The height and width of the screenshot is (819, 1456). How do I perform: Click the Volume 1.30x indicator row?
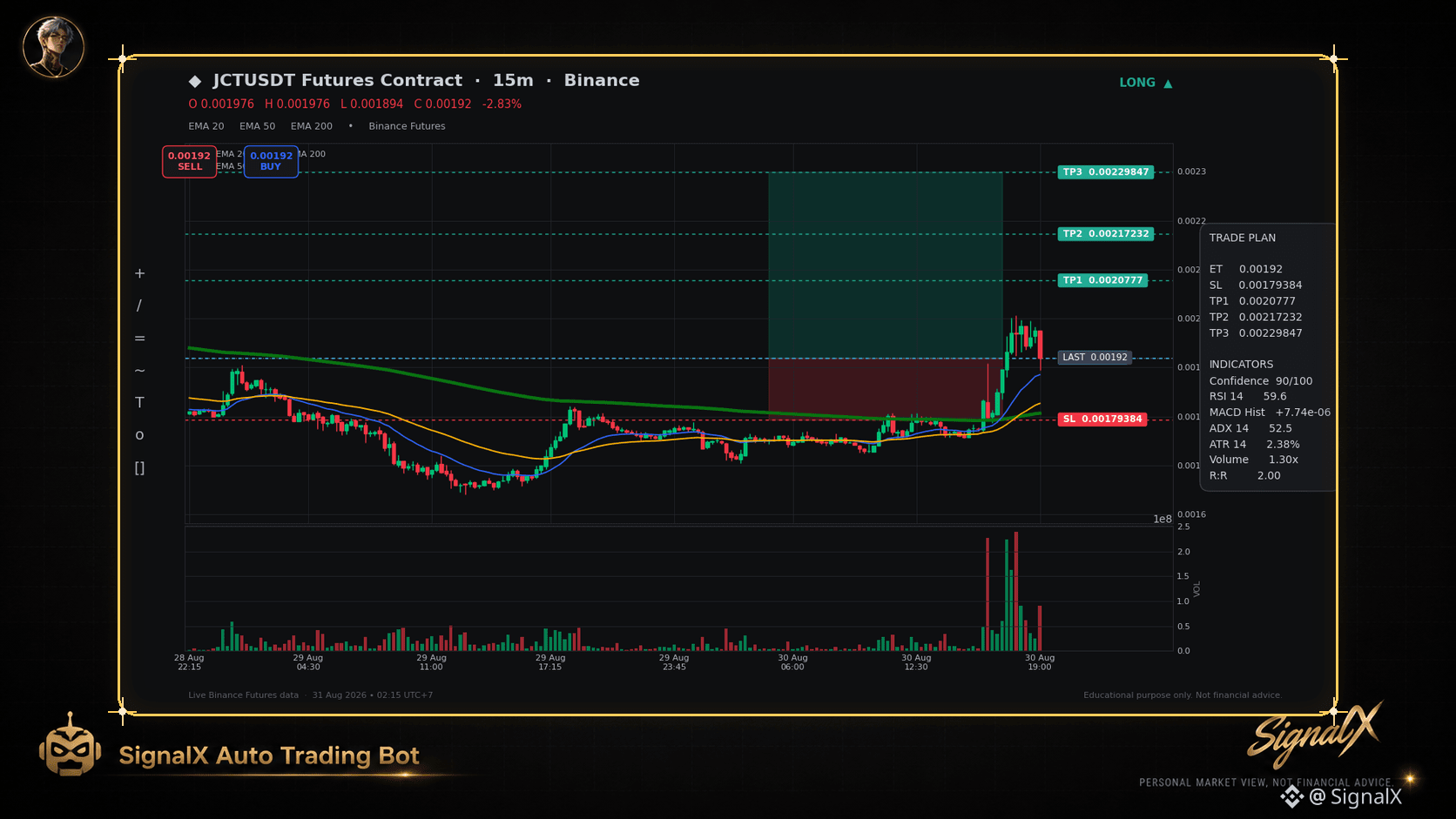tap(1254, 460)
